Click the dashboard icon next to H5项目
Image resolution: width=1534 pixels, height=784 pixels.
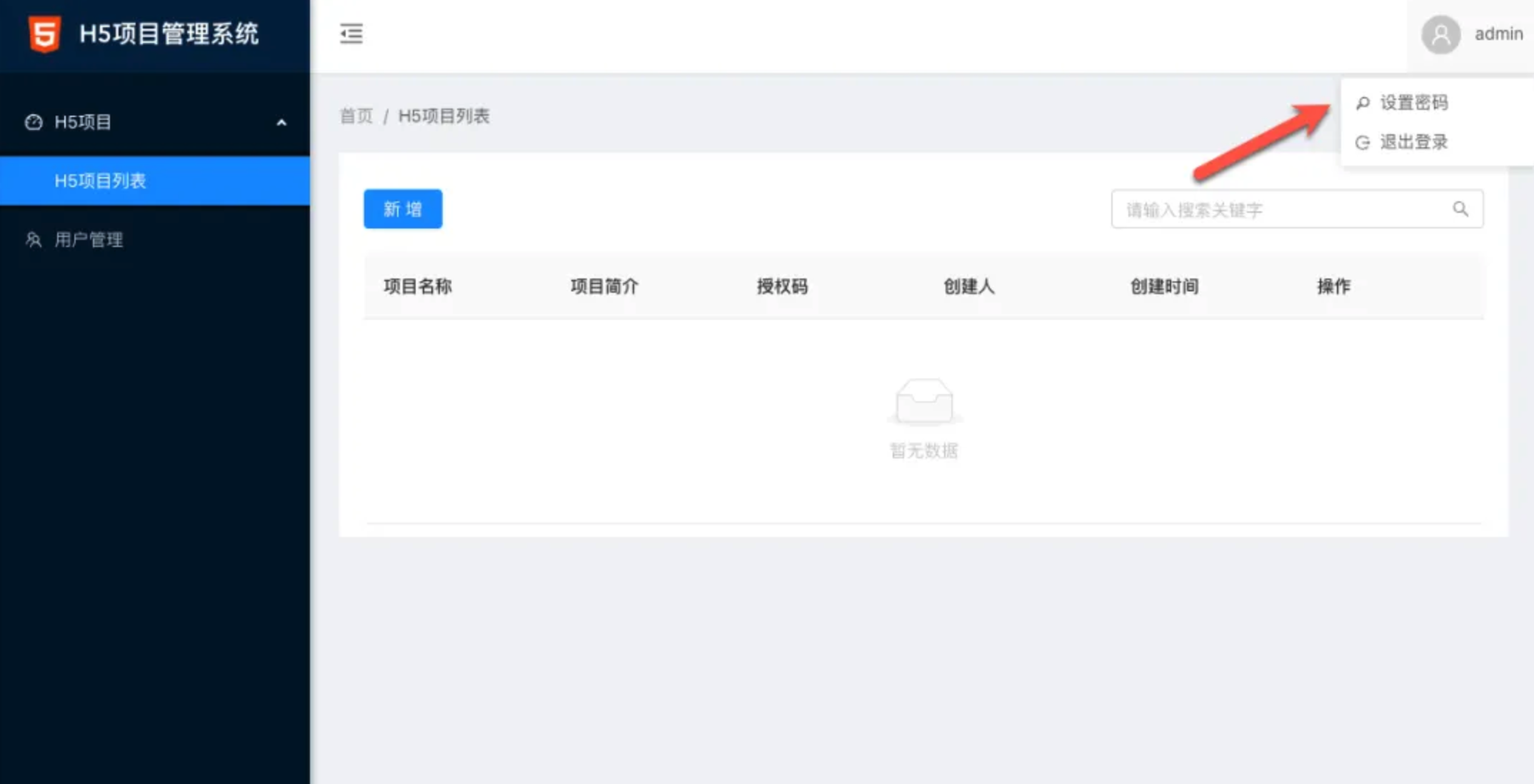coord(34,122)
